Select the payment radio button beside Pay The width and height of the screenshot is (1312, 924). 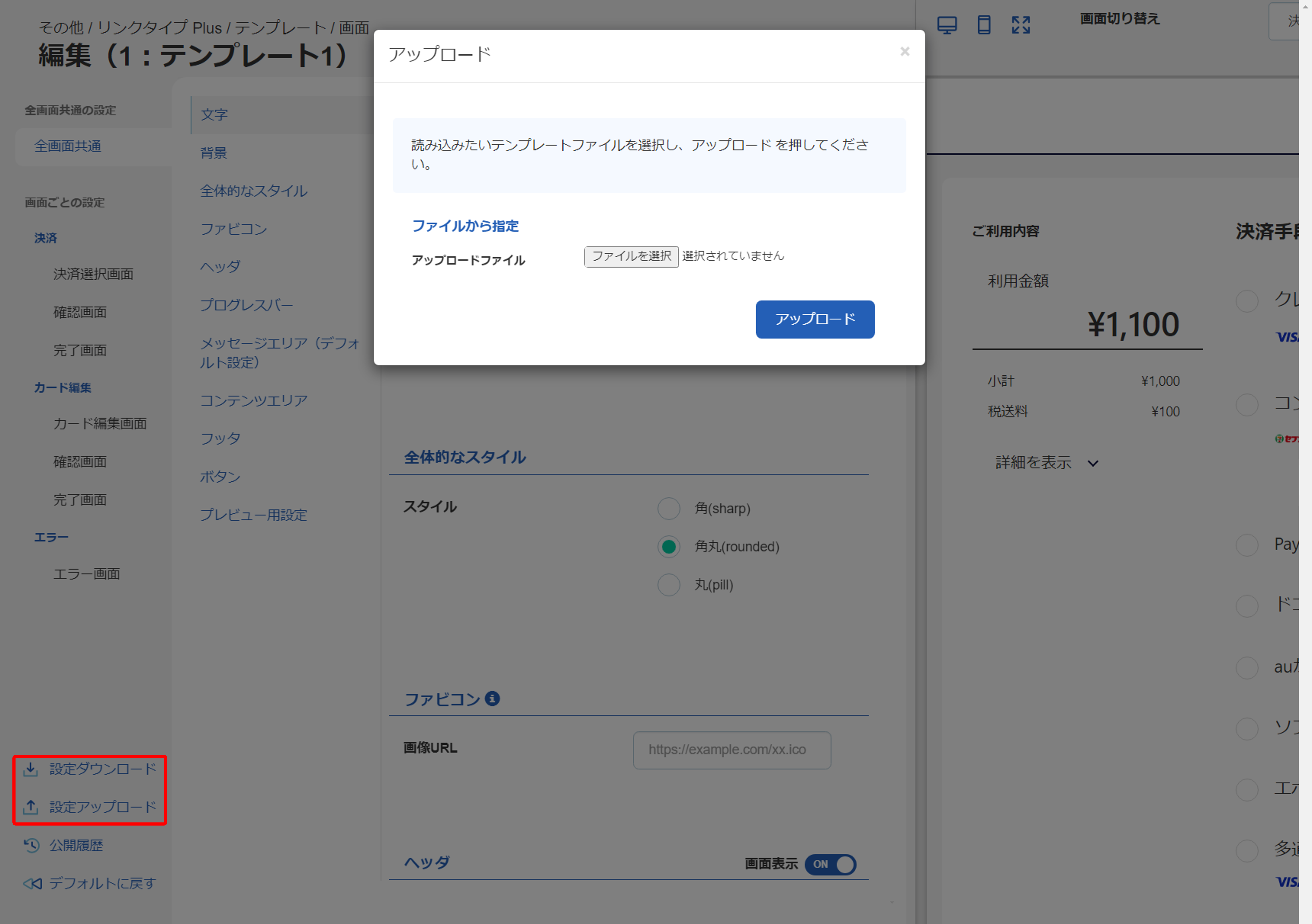tap(1247, 545)
